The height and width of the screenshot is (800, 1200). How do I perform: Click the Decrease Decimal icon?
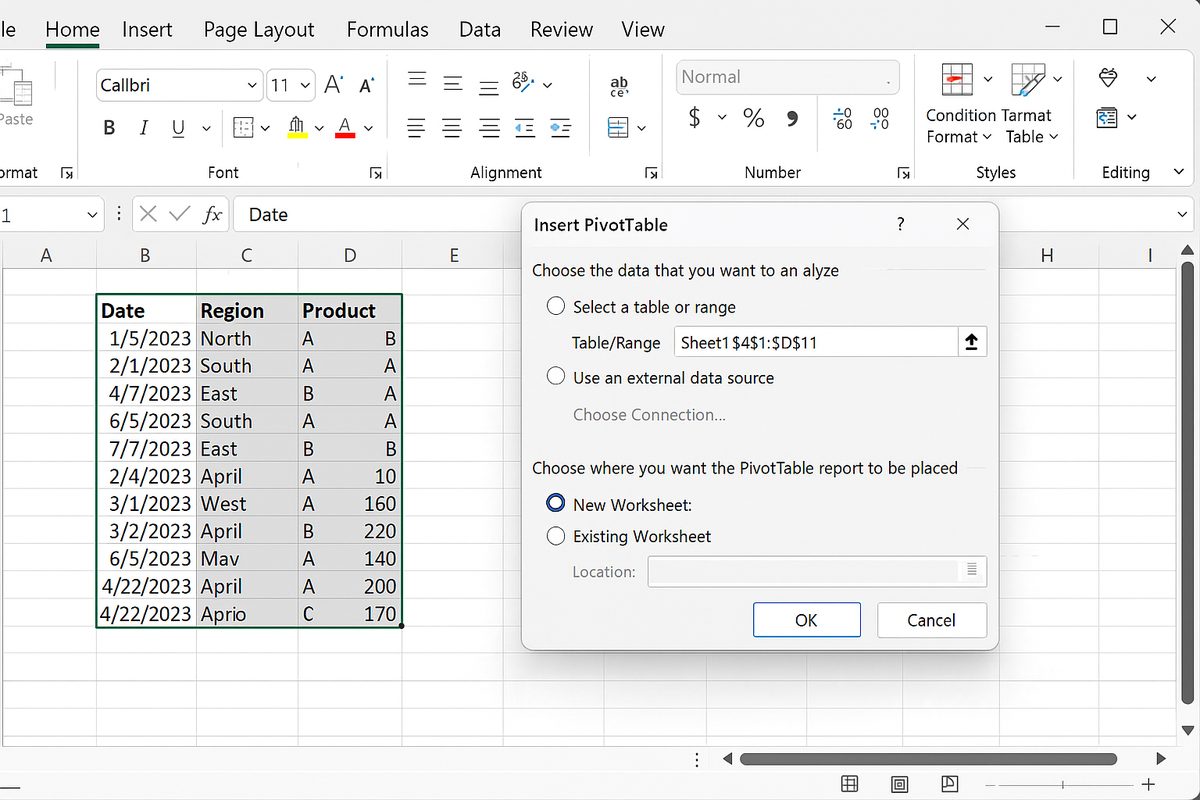click(880, 119)
